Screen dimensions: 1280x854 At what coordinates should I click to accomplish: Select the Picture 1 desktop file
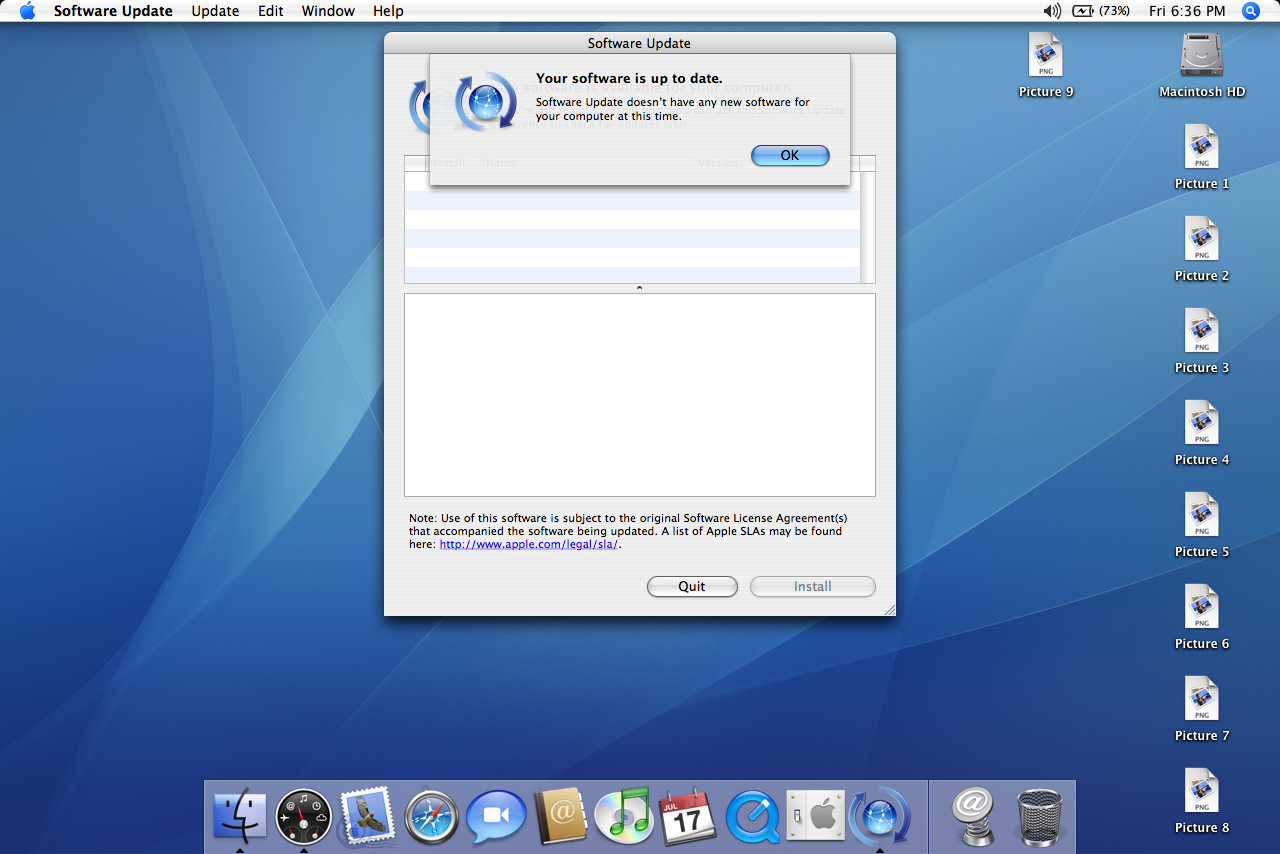(1202, 157)
